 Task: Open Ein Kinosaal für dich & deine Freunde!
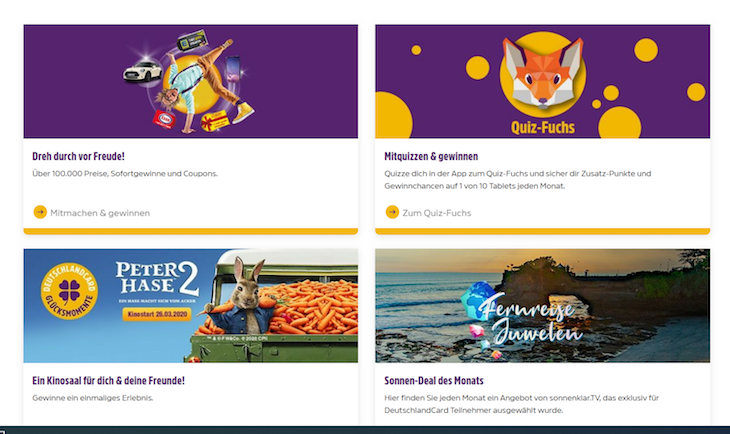(x=108, y=381)
